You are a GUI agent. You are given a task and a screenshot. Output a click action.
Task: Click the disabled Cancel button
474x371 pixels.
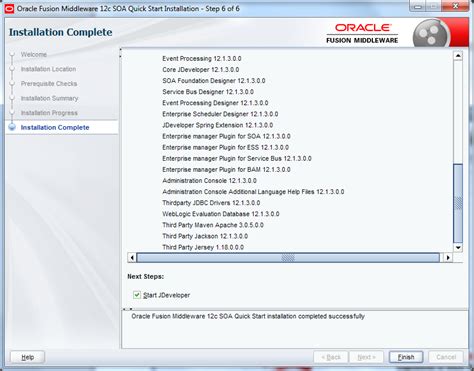446,357
